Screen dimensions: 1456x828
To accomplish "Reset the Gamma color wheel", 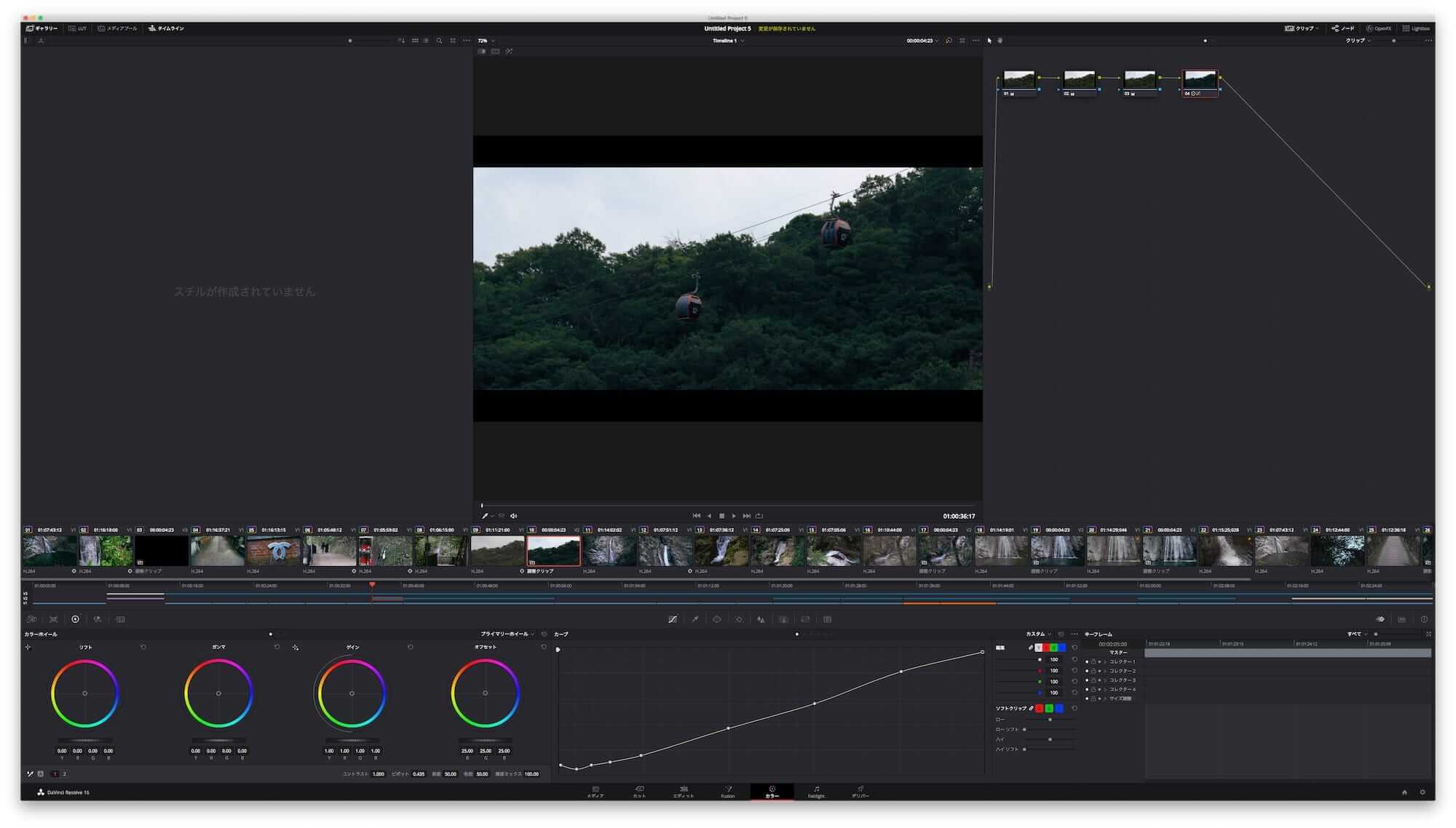I will pyautogui.click(x=277, y=647).
